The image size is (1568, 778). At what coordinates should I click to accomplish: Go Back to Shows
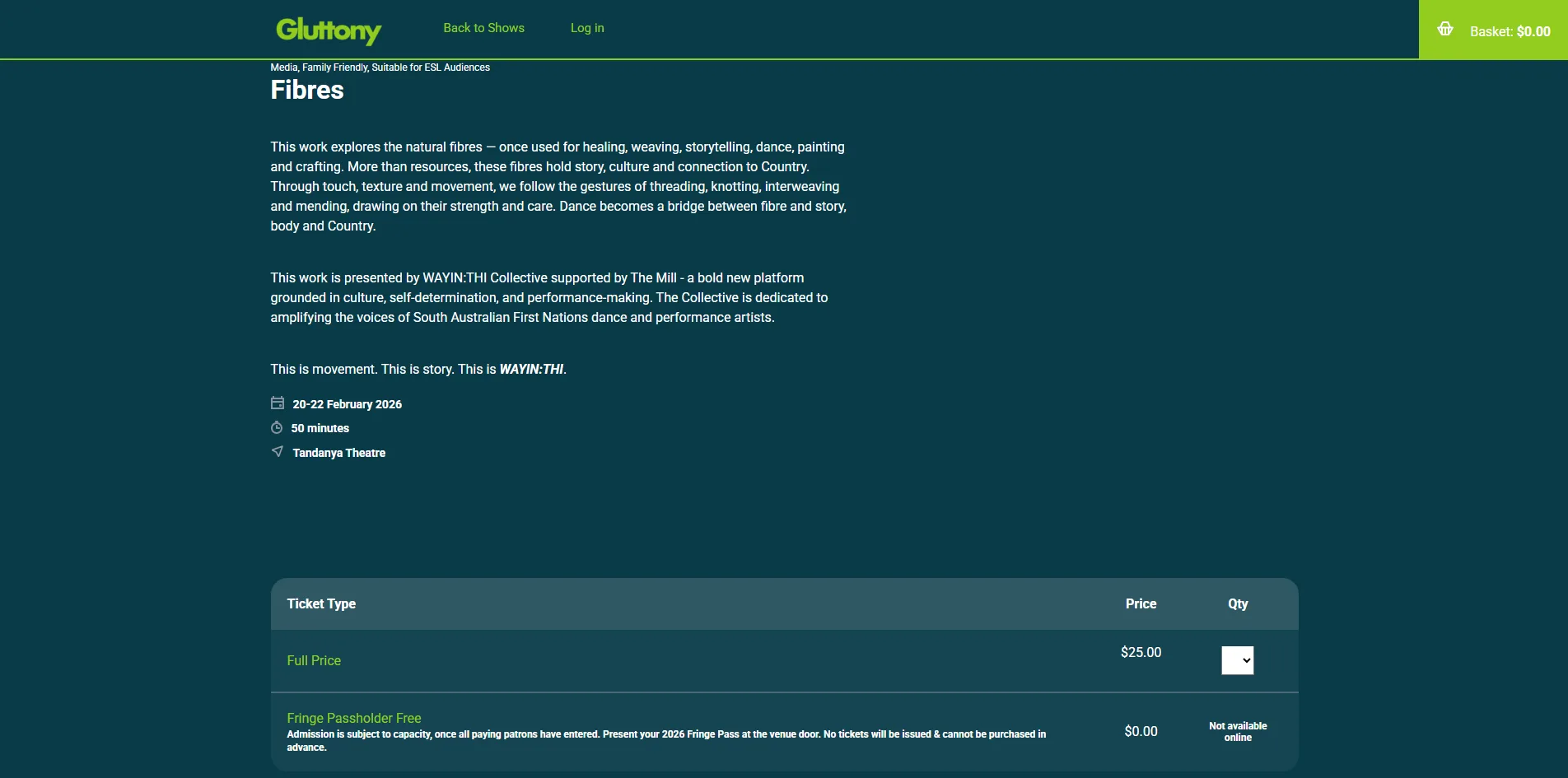tap(483, 28)
